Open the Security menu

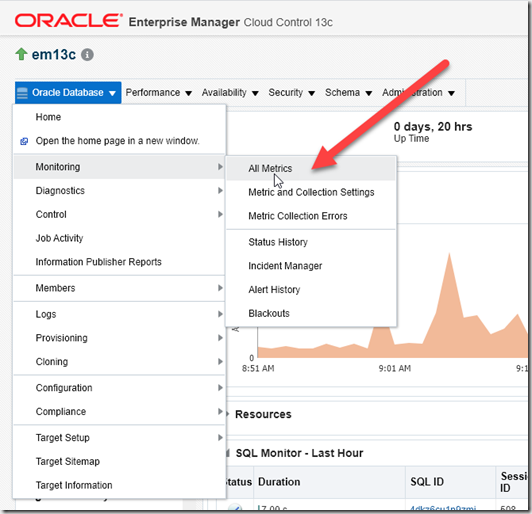[x=291, y=93]
